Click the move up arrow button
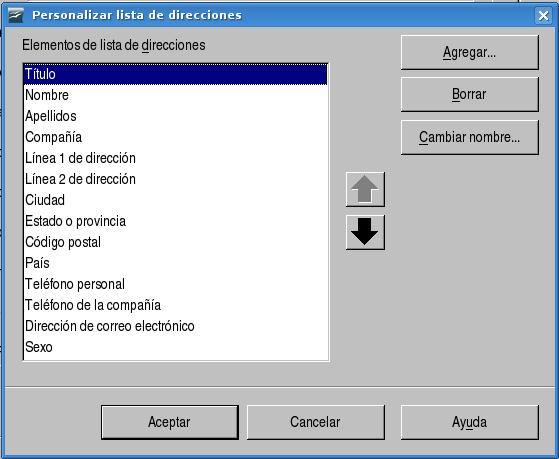The height and width of the screenshot is (459, 559). coord(365,189)
